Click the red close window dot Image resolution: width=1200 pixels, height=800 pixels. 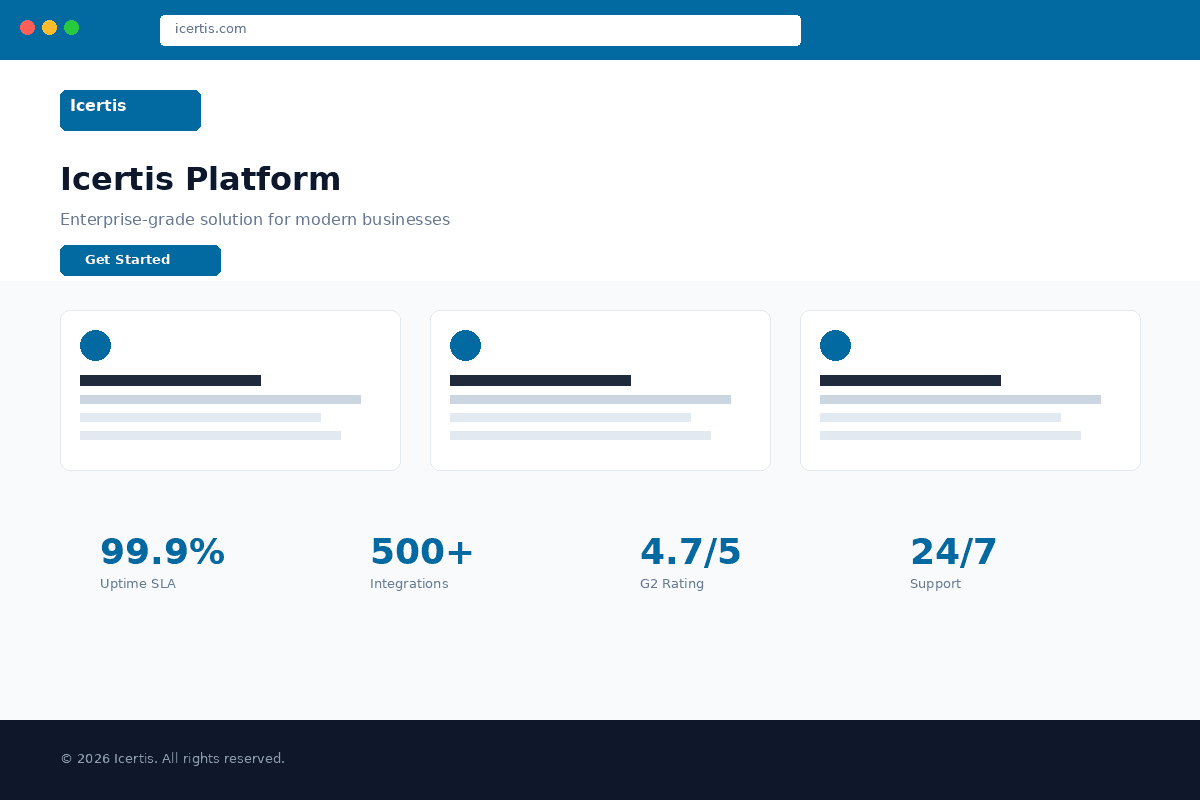(x=27, y=27)
